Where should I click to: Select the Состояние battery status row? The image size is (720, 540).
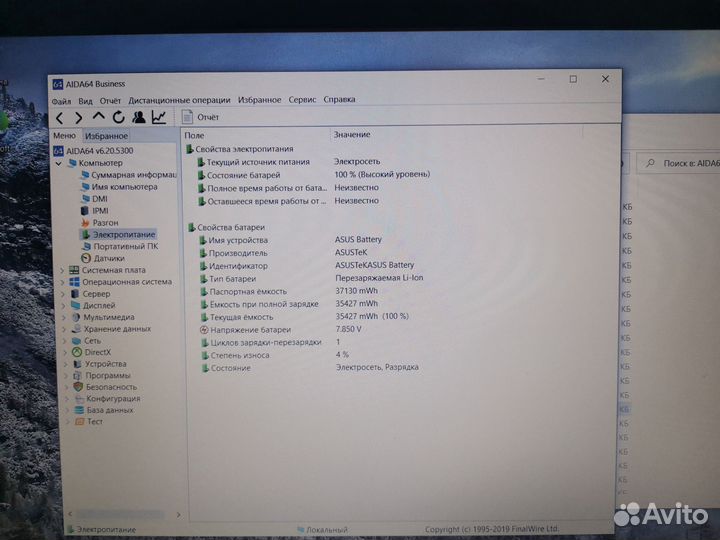pos(314,368)
